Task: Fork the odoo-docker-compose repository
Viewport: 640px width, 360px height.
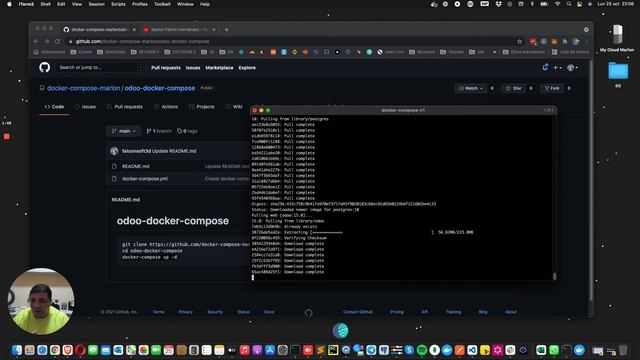Action: pos(552,88)
